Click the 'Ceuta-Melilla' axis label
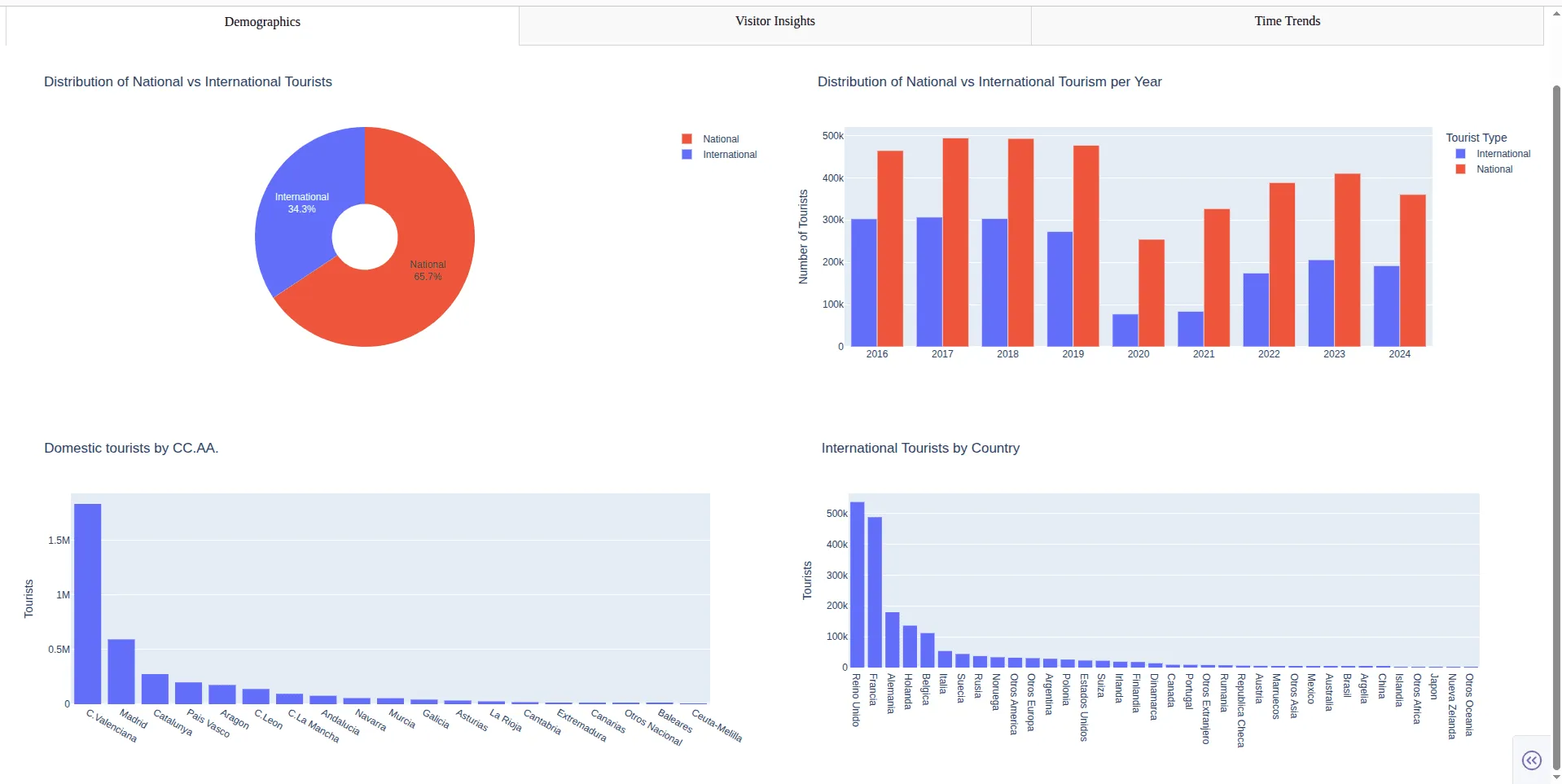 pyautogui.click(x=717, y=725)
